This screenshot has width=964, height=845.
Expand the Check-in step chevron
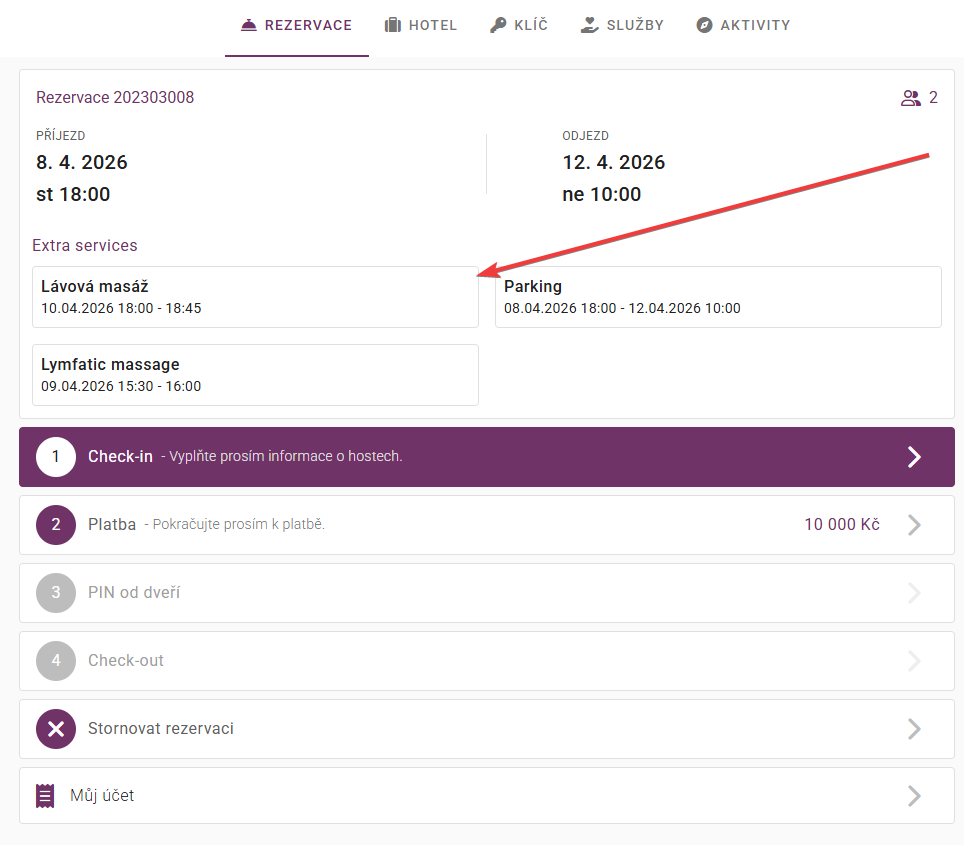[x=913, y=457]
